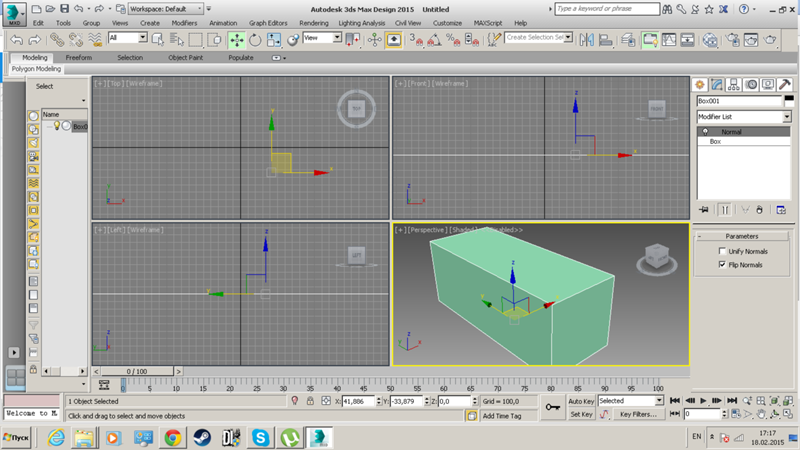
Task: Open the Workspace: Default dropdown
Action: point(165,9)
